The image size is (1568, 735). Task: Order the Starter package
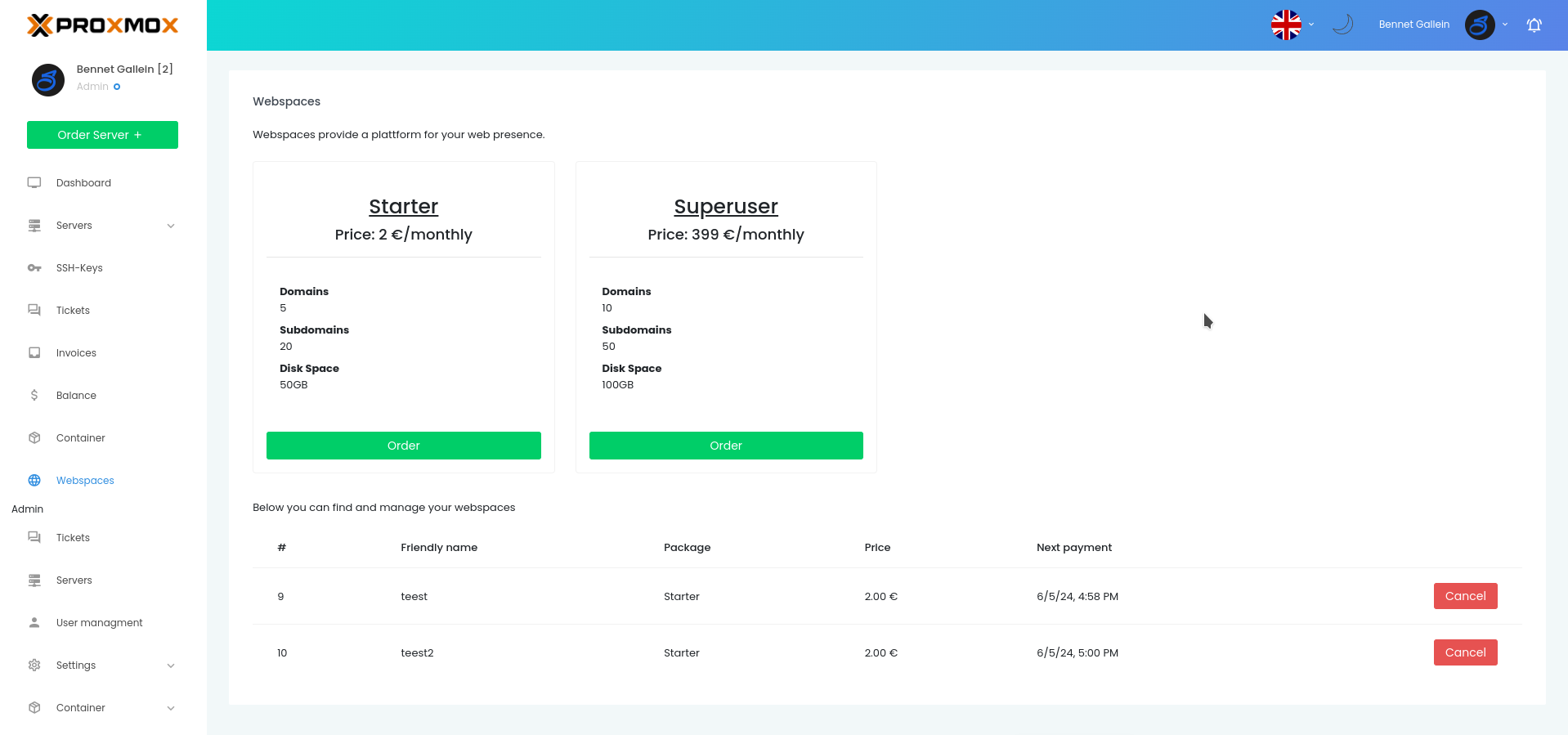[404, 446]
